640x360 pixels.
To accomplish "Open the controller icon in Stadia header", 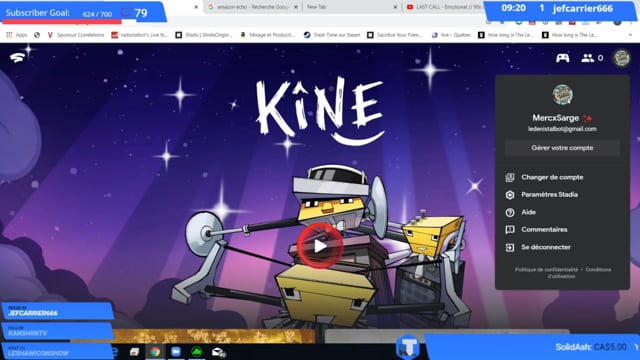I will 562,58.
